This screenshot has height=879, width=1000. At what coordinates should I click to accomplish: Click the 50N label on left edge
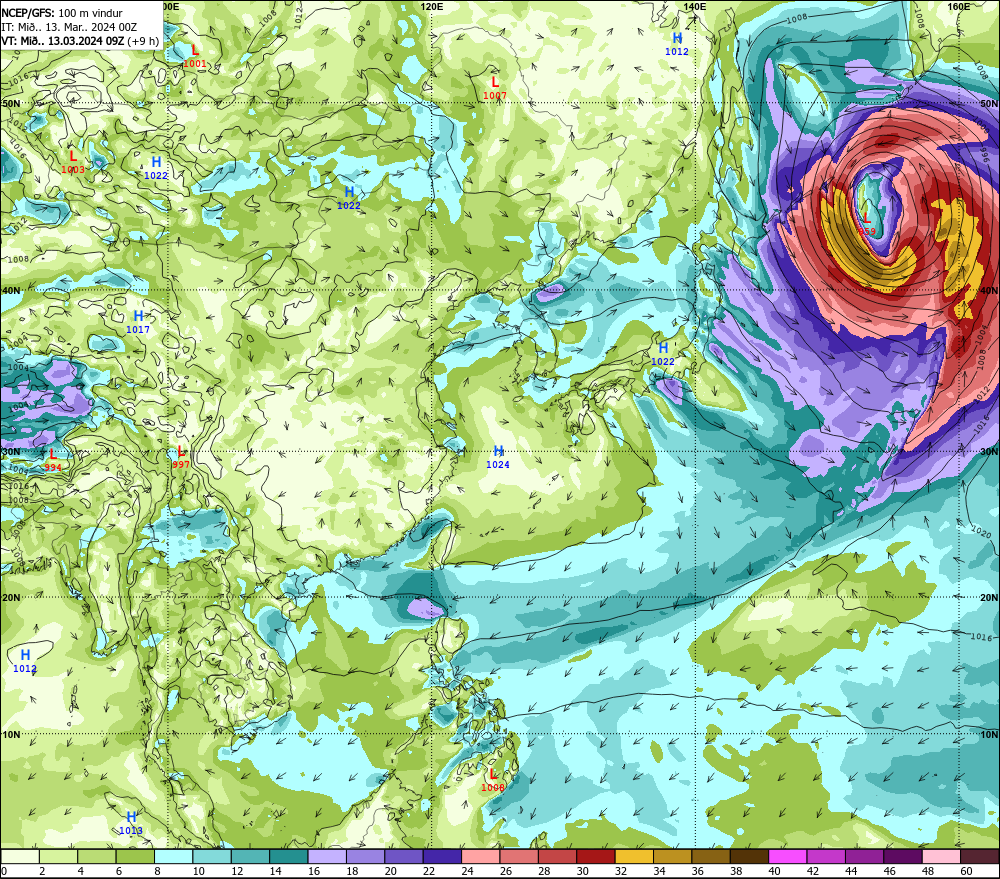click(x=10, y=103)
